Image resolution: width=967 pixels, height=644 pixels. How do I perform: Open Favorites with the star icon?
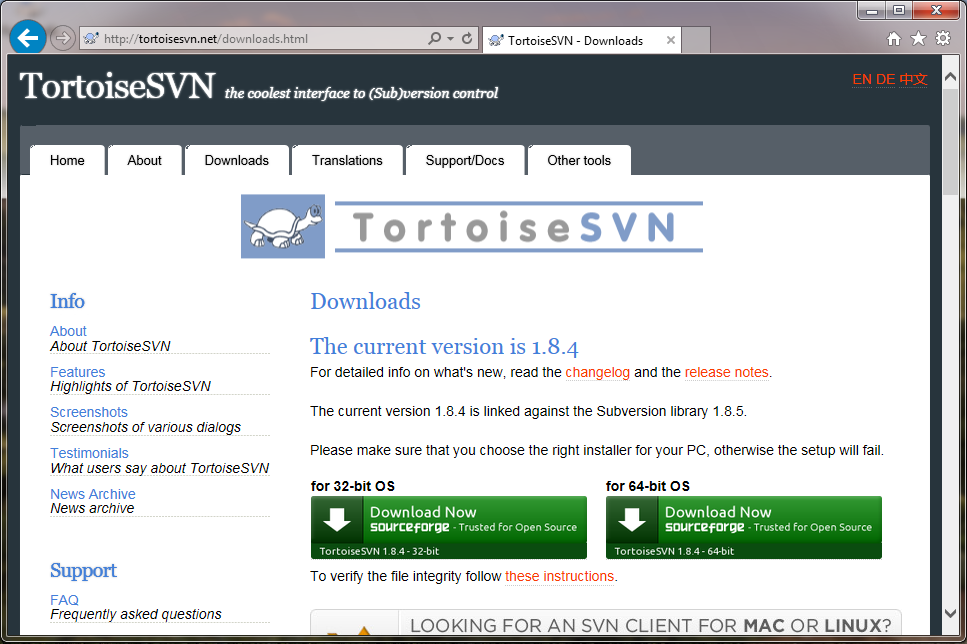click(918, 39)
